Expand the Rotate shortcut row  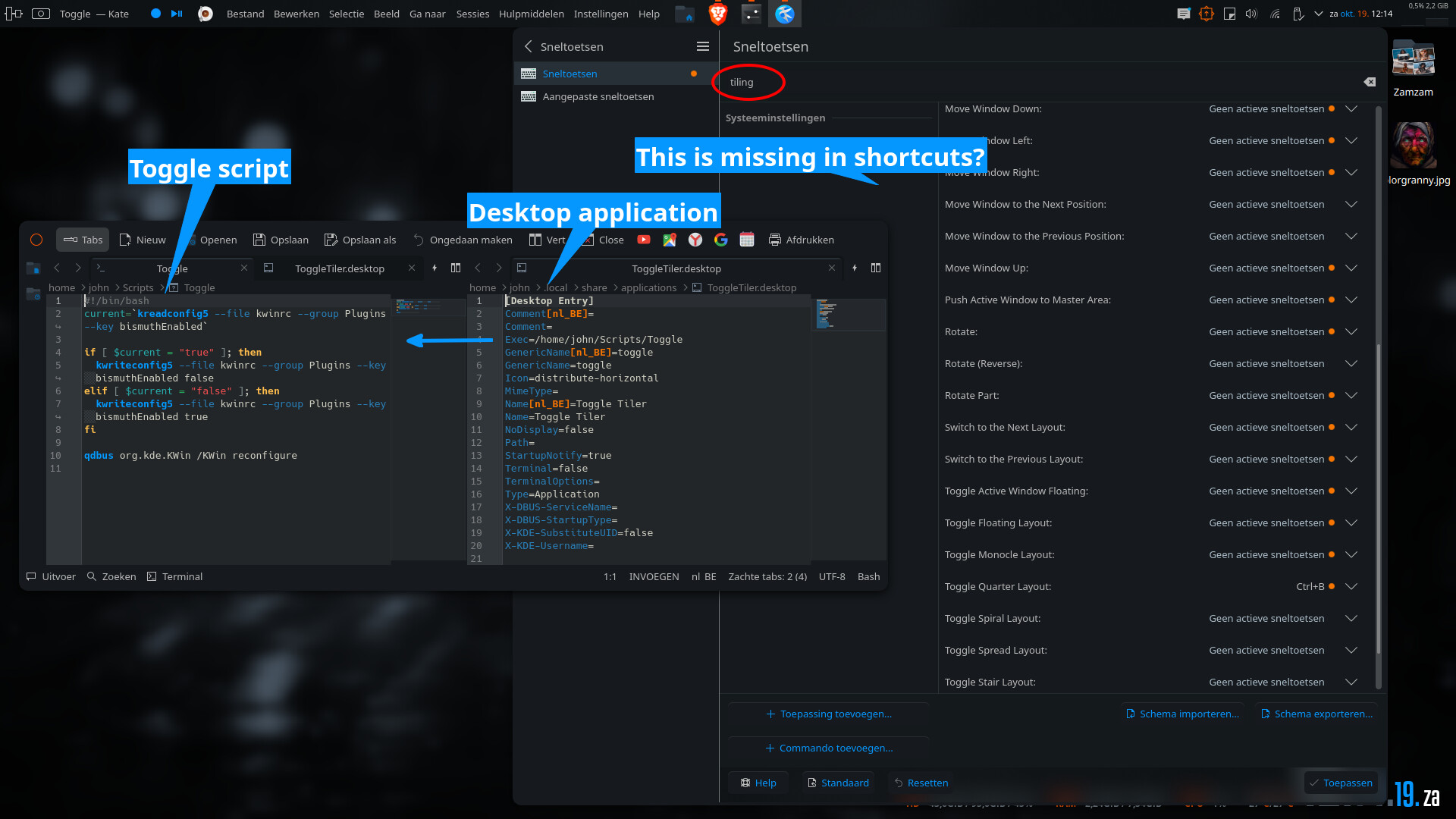1351,331
